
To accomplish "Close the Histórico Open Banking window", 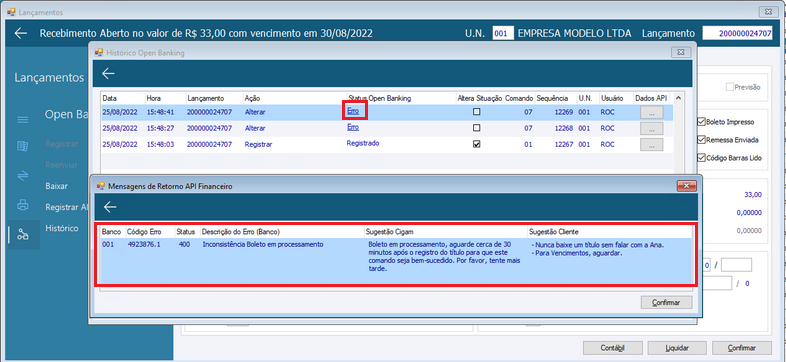I will pyautogui.click(x=681, y=52).
